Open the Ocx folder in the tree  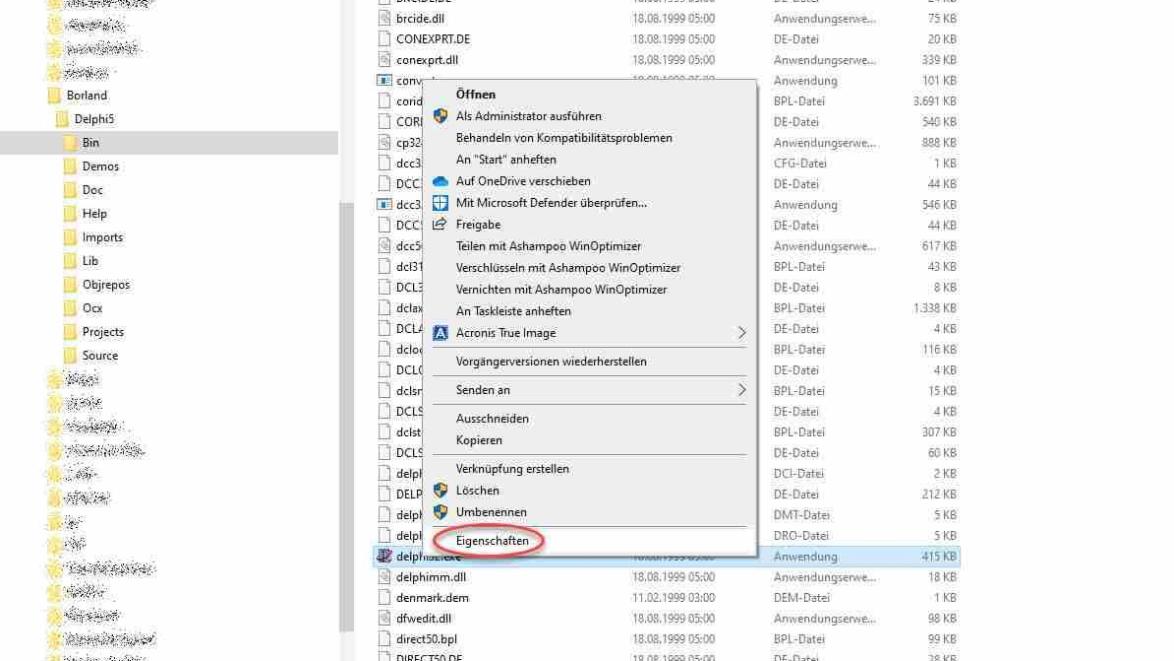coord(92,308)
